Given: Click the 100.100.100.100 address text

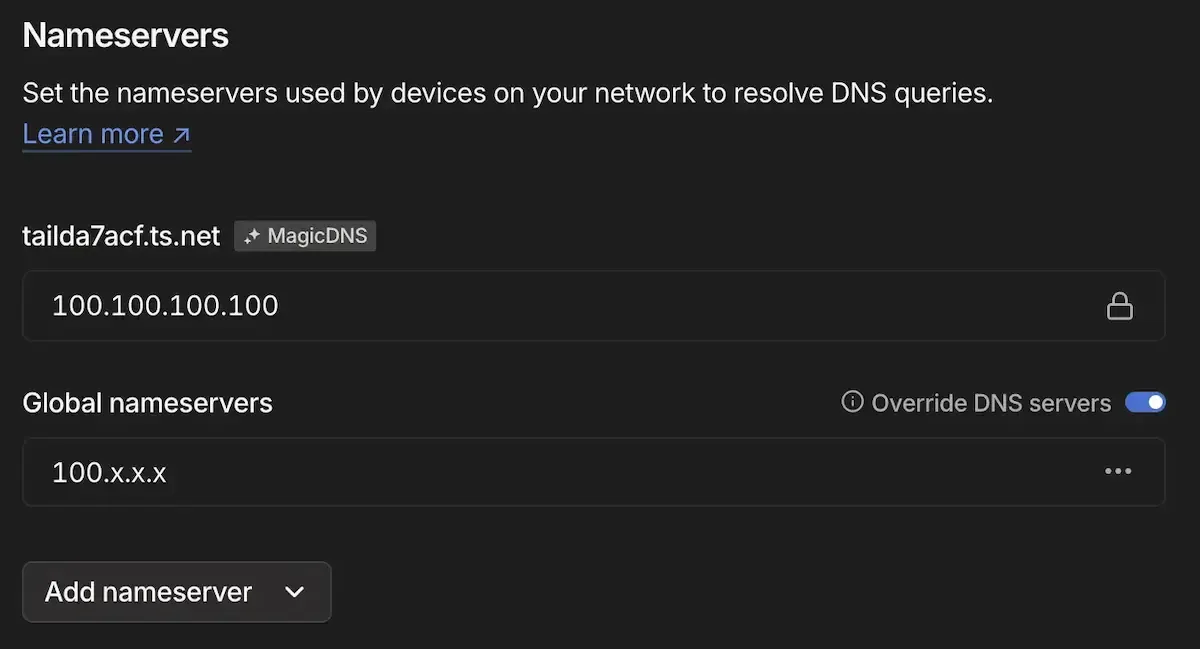Looking at the screenshot, I should click(165, 306).
